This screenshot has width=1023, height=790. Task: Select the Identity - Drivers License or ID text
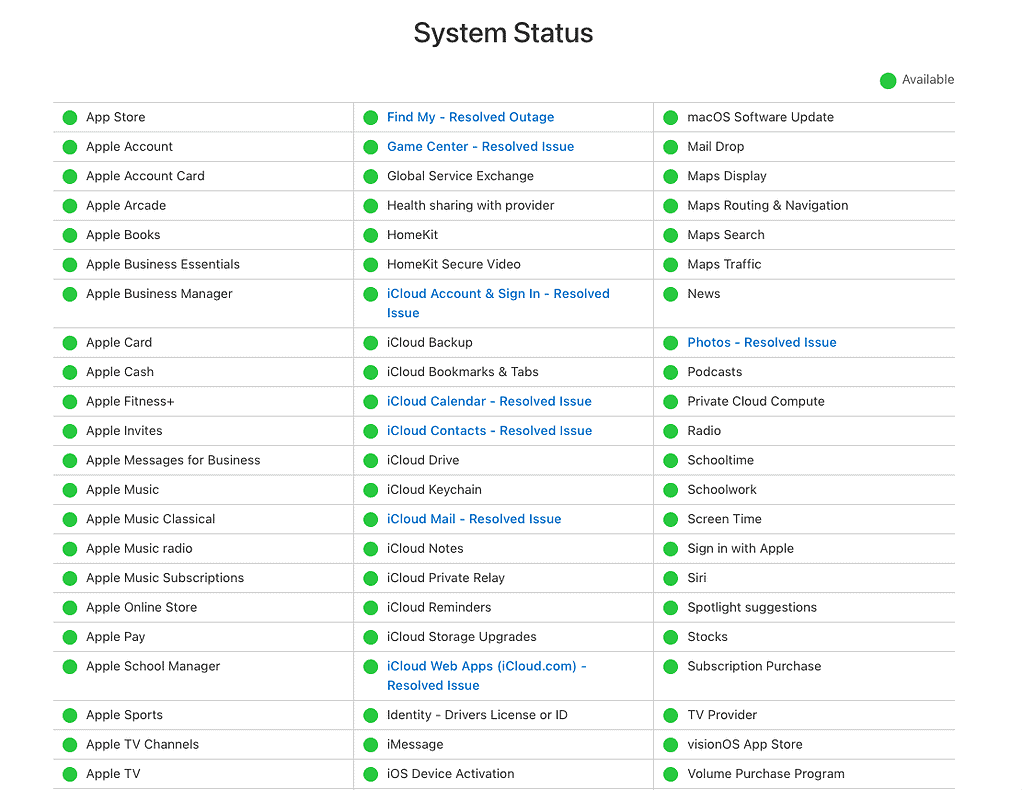[477, 715]
